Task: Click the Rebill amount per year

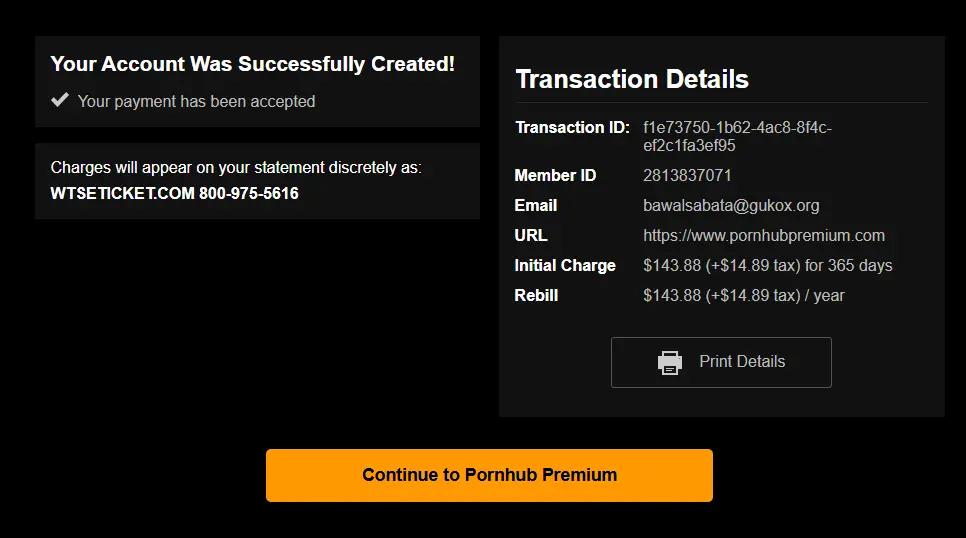Action: (744, 296)
